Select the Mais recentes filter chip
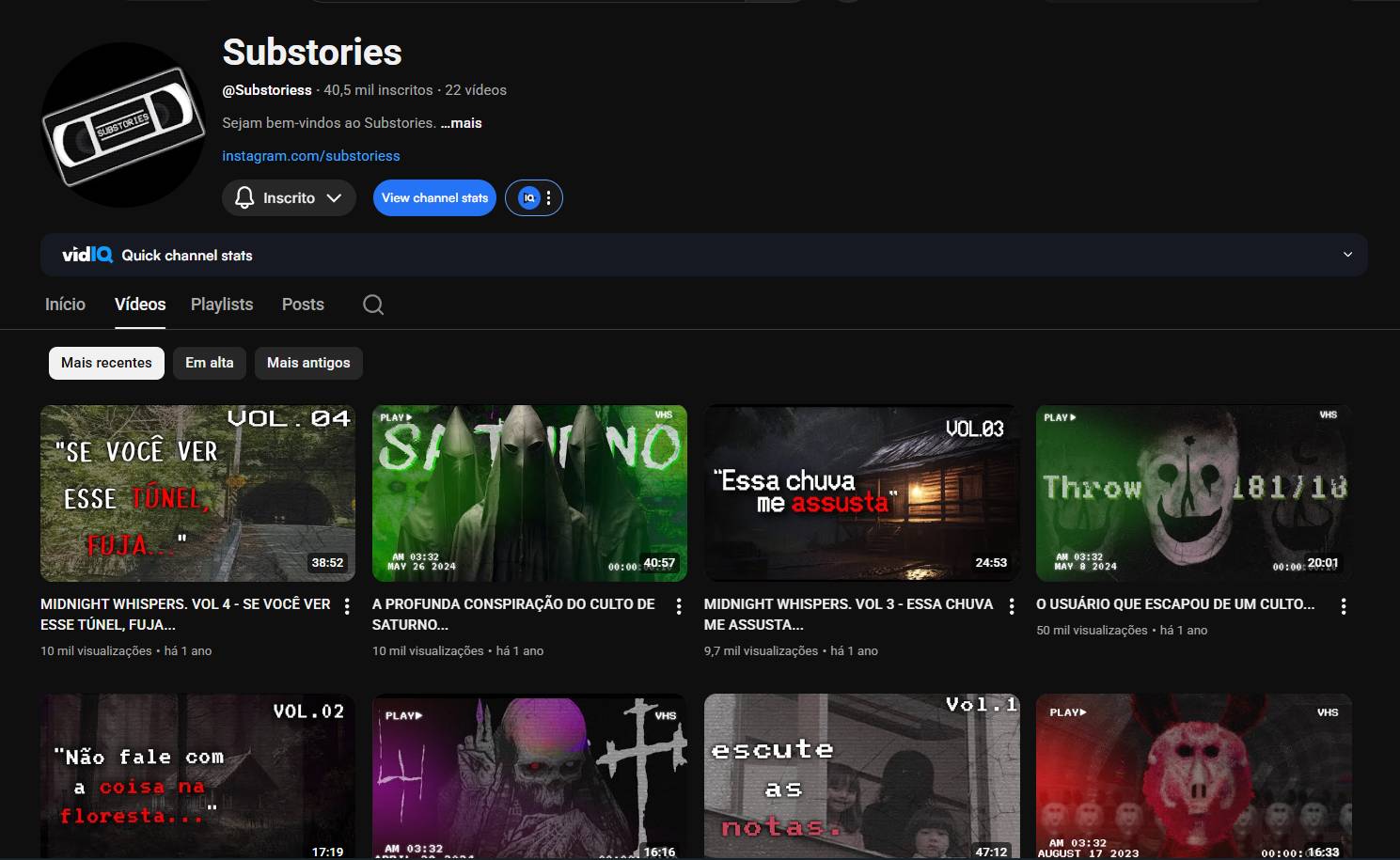The image size is (1400, 860). [x=106, y=363]
